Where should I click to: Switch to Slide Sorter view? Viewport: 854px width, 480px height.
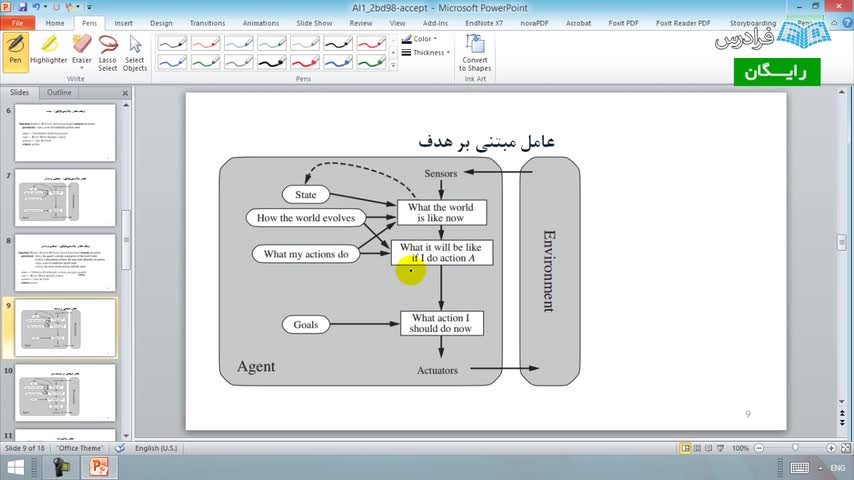(x=697, y=448)
